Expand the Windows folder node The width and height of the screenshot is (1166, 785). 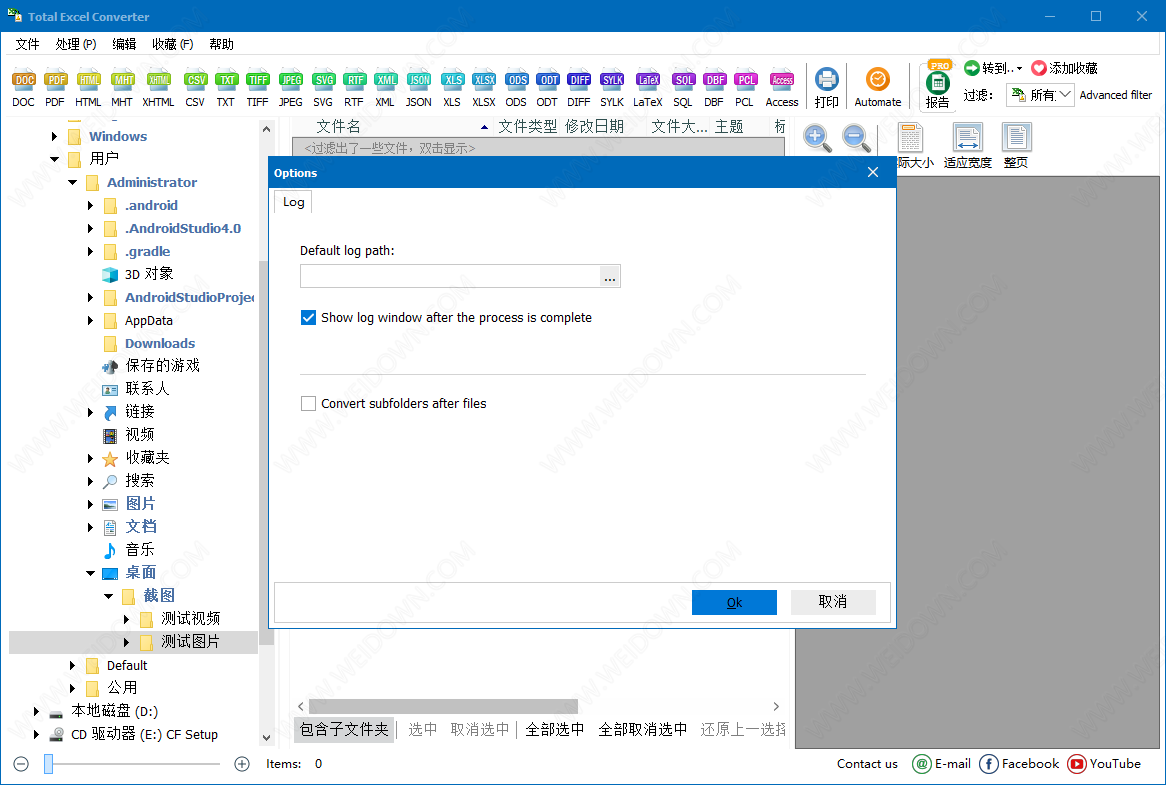pos(54,136)
